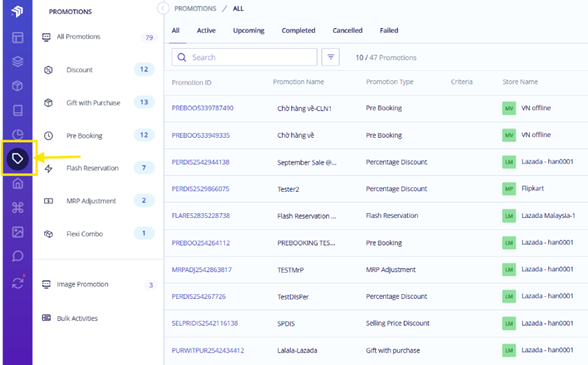Open the home store icon in sidebar
Image resolution: width=588 pixels, height=365 pixels.
18,183
